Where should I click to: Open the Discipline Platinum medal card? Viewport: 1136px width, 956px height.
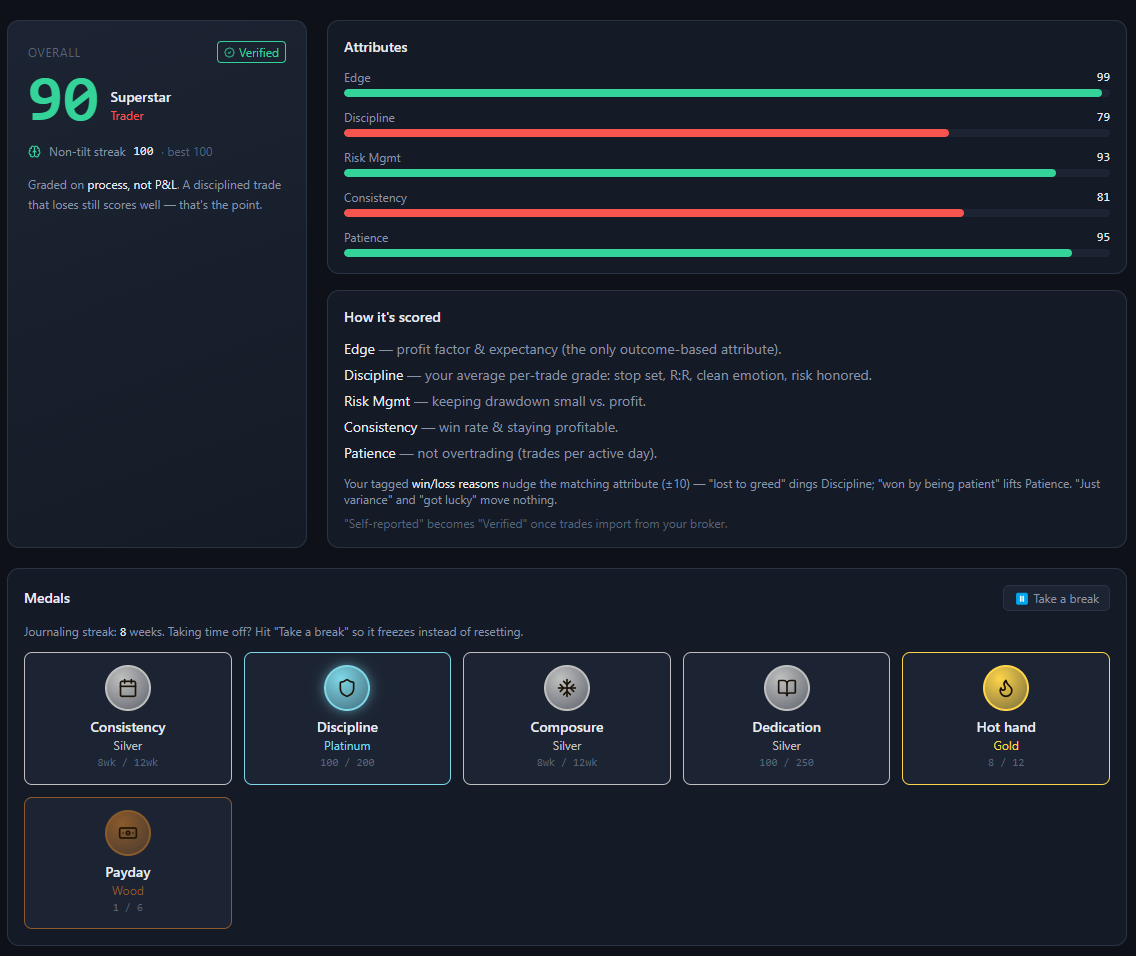(347, 718)
